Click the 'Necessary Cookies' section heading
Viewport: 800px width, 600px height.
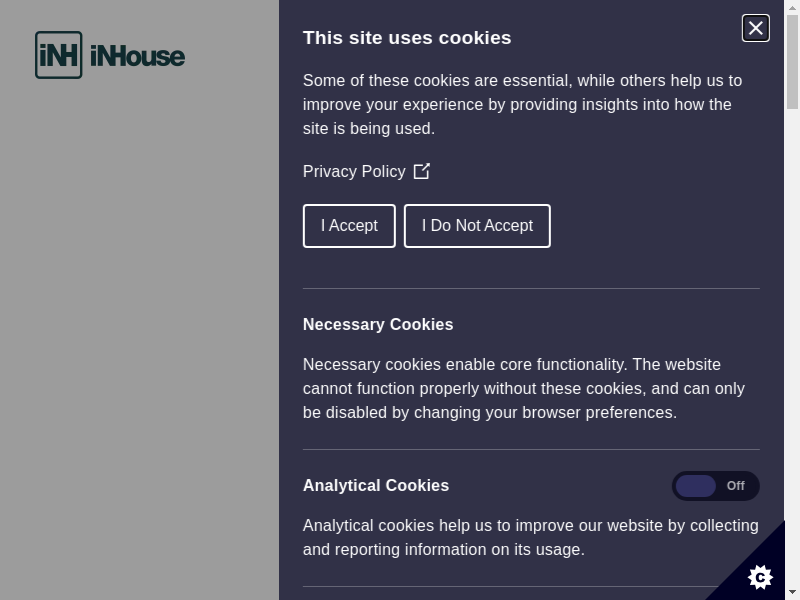pyautogui.click(x=378, y=325)
